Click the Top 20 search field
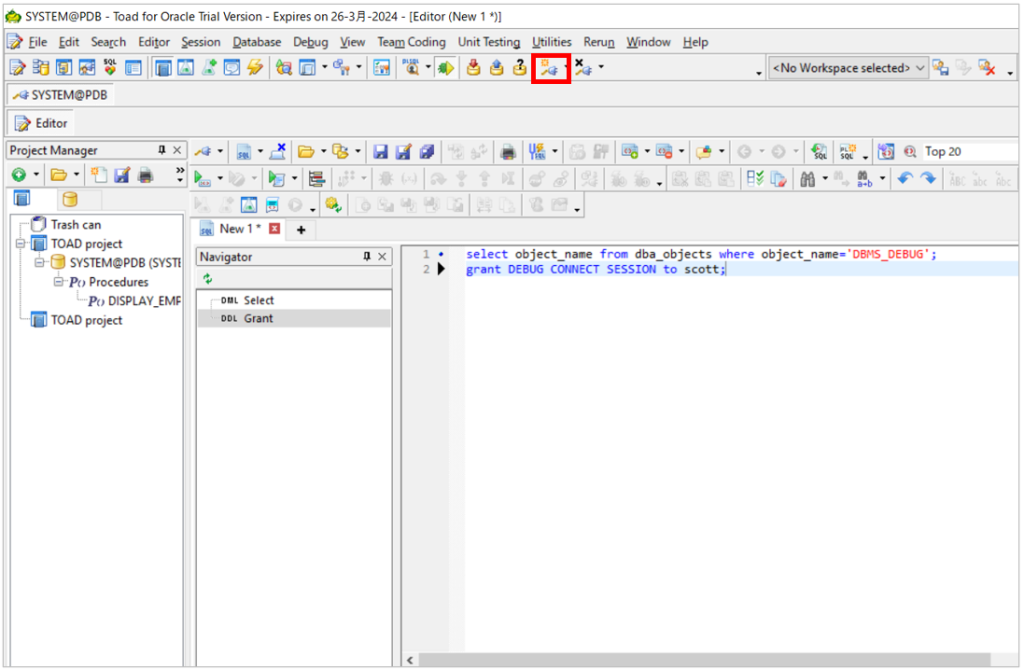1024x670 pixels. [x=969, y=152]
